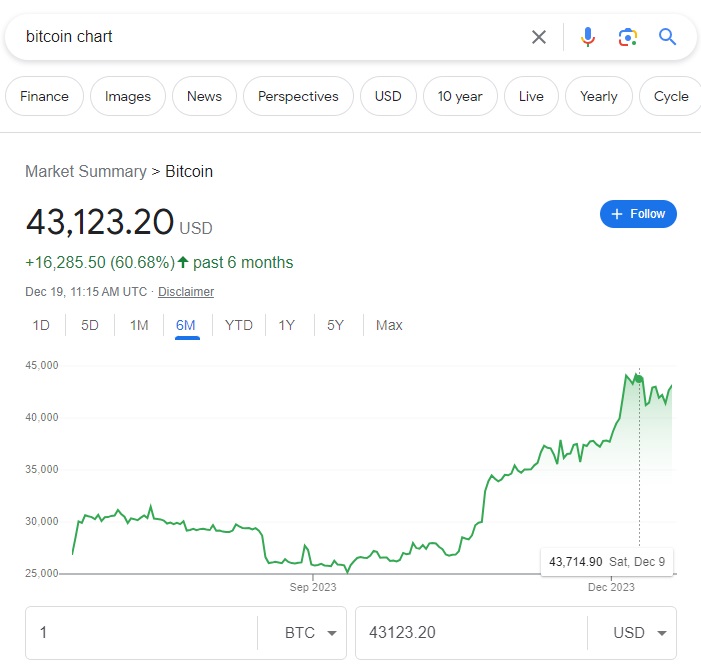Clear the search box with X icon

click(x=539, y=37)
